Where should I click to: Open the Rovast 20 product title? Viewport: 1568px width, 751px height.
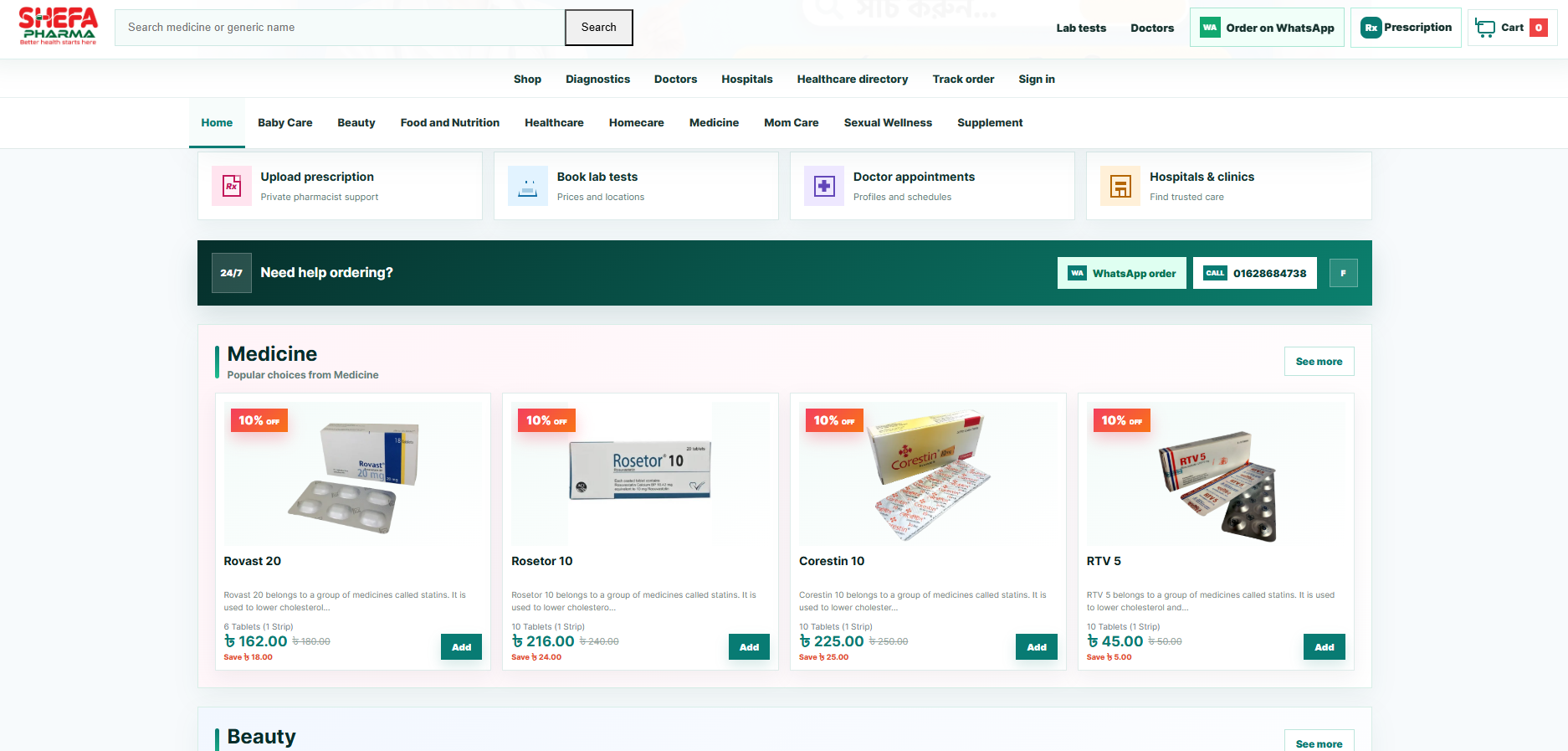[253, 561]
